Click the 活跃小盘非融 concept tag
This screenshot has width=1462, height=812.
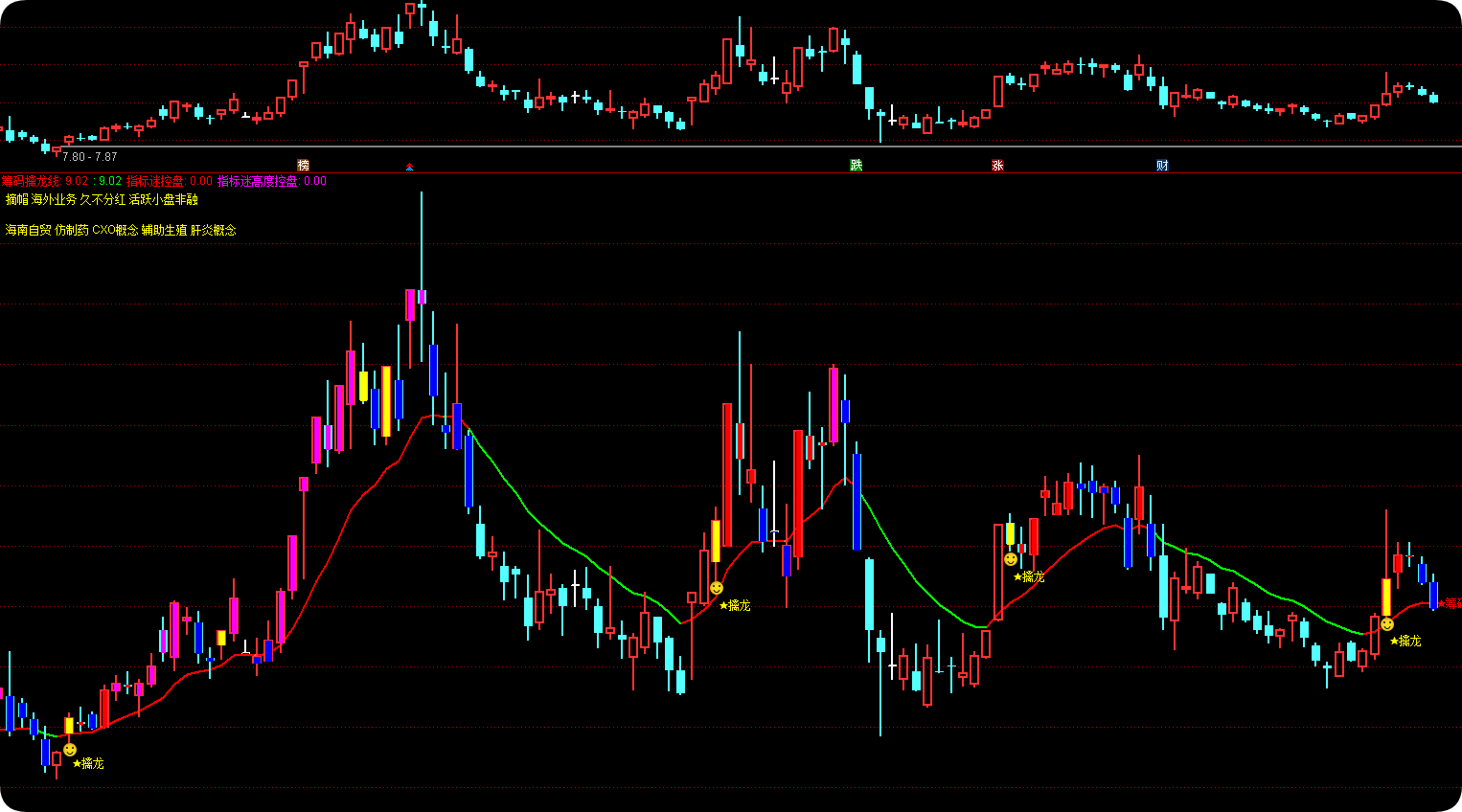pos(164,199)
